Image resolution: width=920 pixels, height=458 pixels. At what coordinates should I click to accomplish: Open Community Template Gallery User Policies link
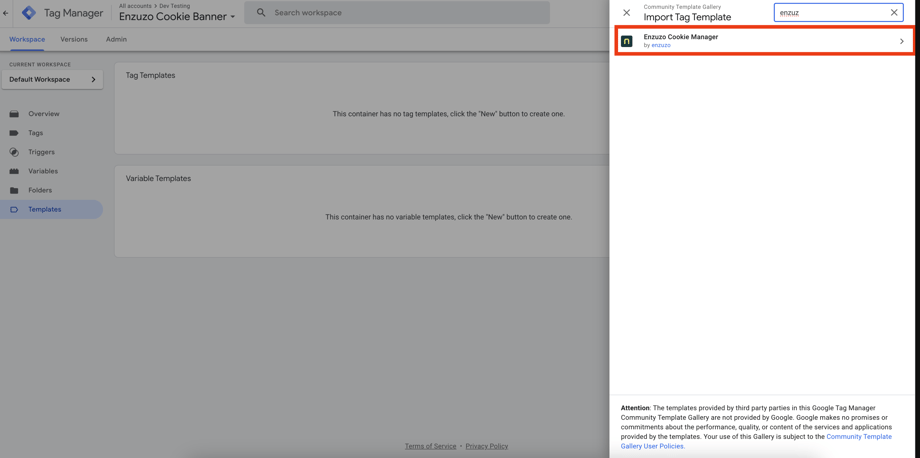[x=756, y=442]
